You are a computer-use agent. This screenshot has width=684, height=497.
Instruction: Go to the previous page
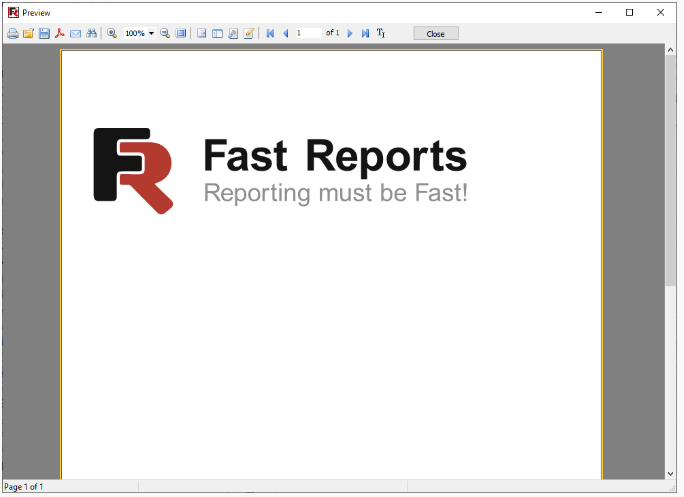pyautogui.click(x=286, y=33)
